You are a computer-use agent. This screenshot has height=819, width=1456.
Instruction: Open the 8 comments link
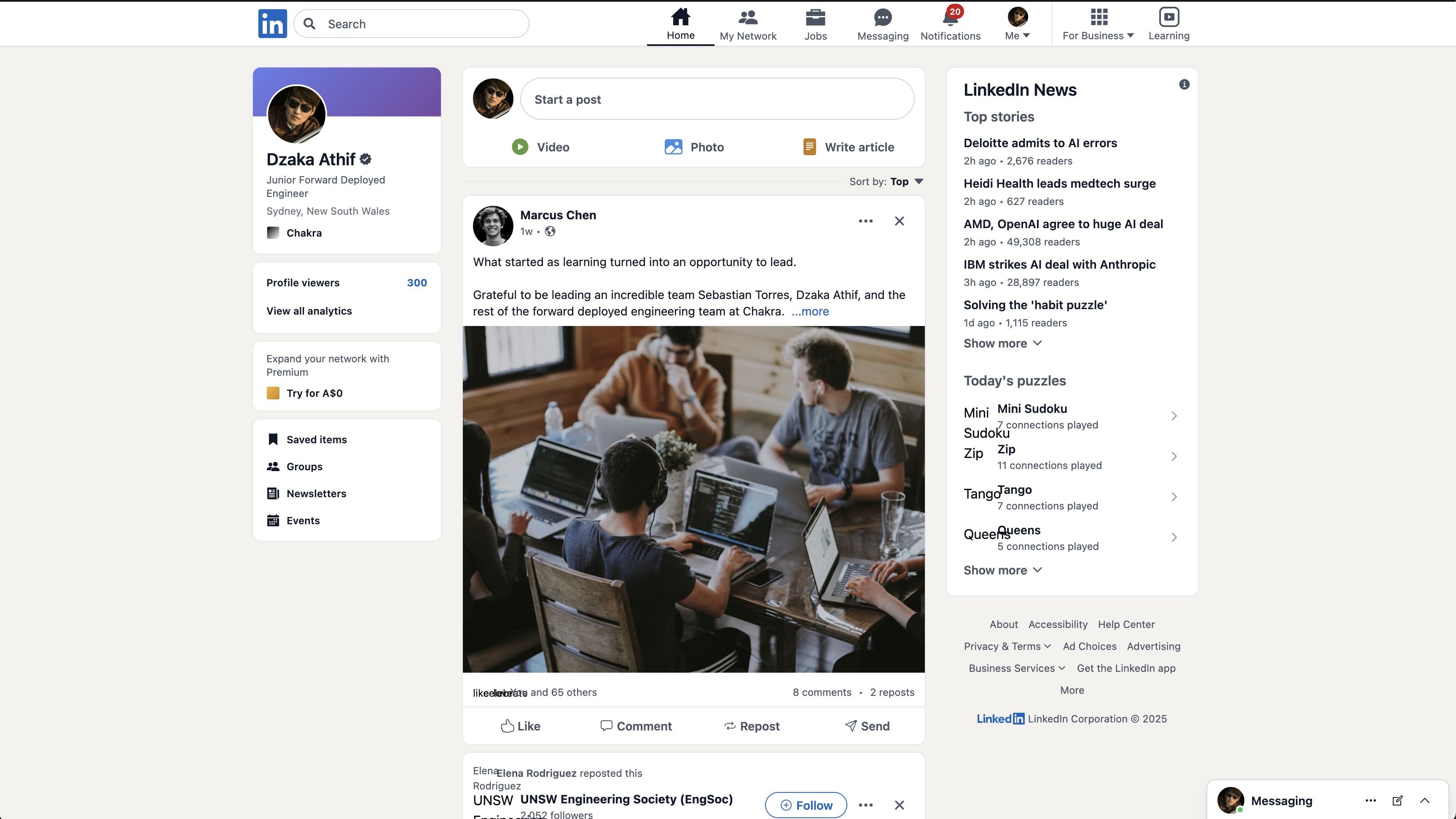click(x=822, y=692)
